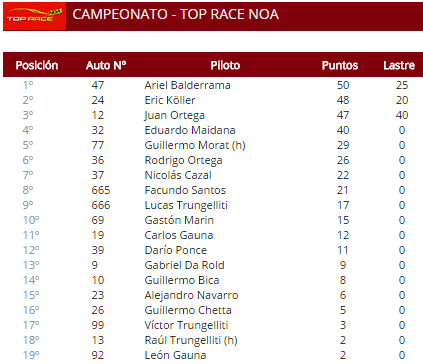Select León Gauna in last row
This screenshot has width=423, height=364.
point(176,355)
